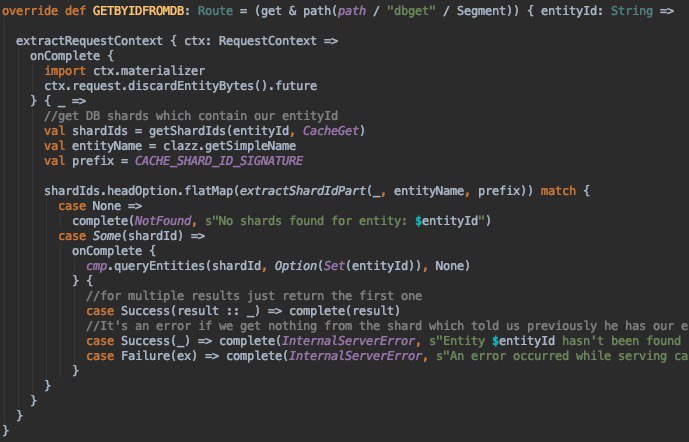
Task: Click CACHE_SHARD_ID_SIGNATURE constant
Action: [x=219, y=161]
